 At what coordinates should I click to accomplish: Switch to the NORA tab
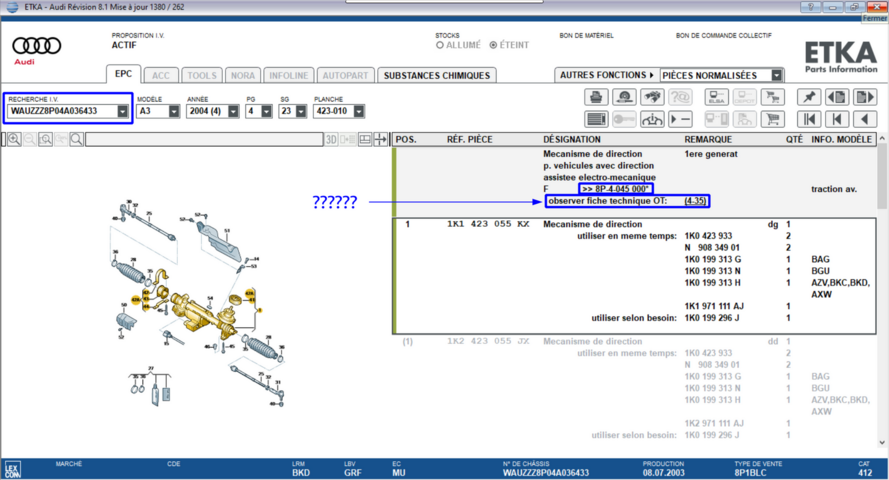tap(243, 75)
